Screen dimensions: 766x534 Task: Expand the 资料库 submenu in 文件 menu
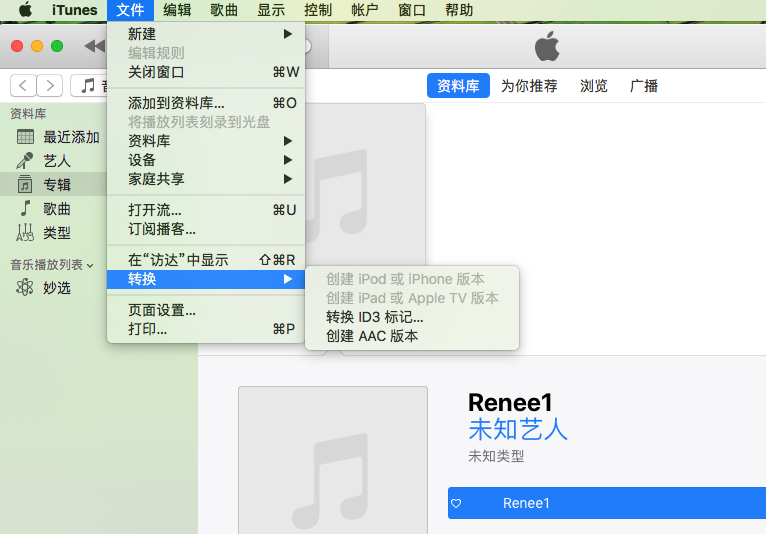(206, 141)
